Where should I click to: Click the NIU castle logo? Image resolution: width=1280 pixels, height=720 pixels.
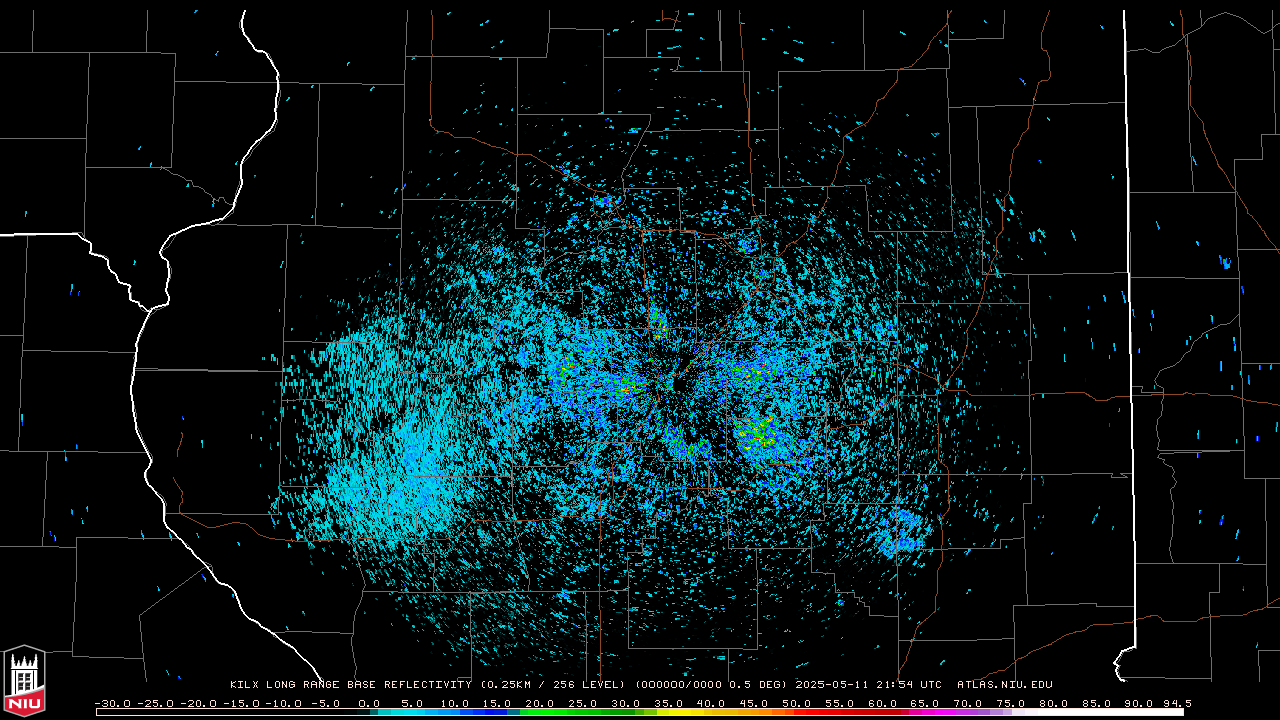[x=24, y=683]
